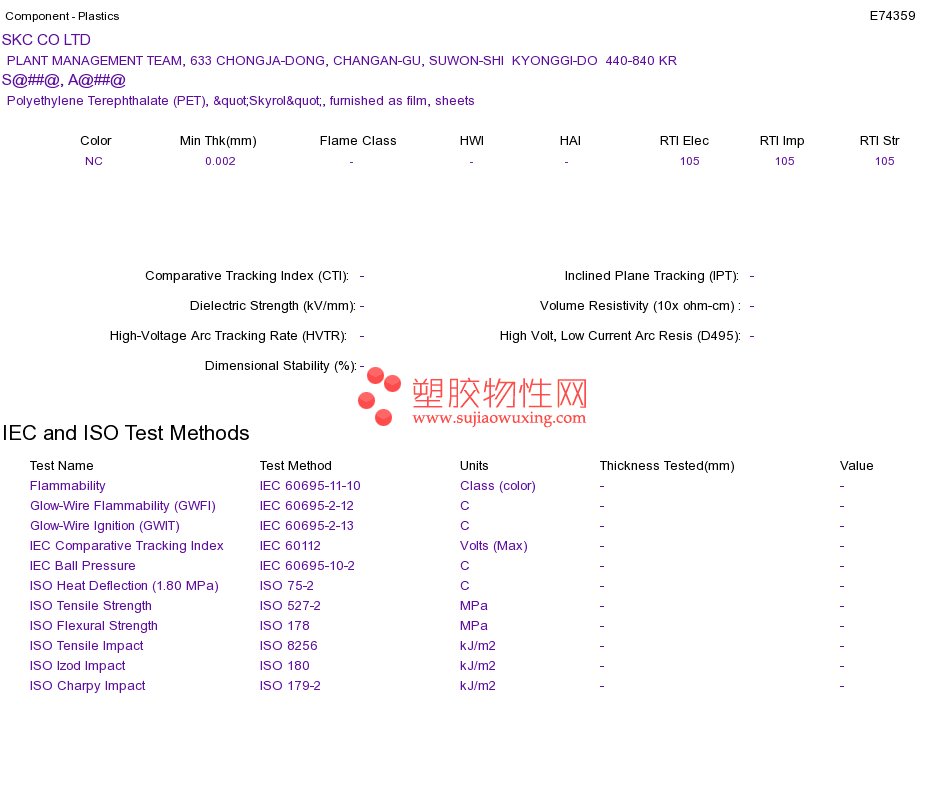
Task: Select the 0.002 minimum thickness value
Action: [x=220, y=161]
